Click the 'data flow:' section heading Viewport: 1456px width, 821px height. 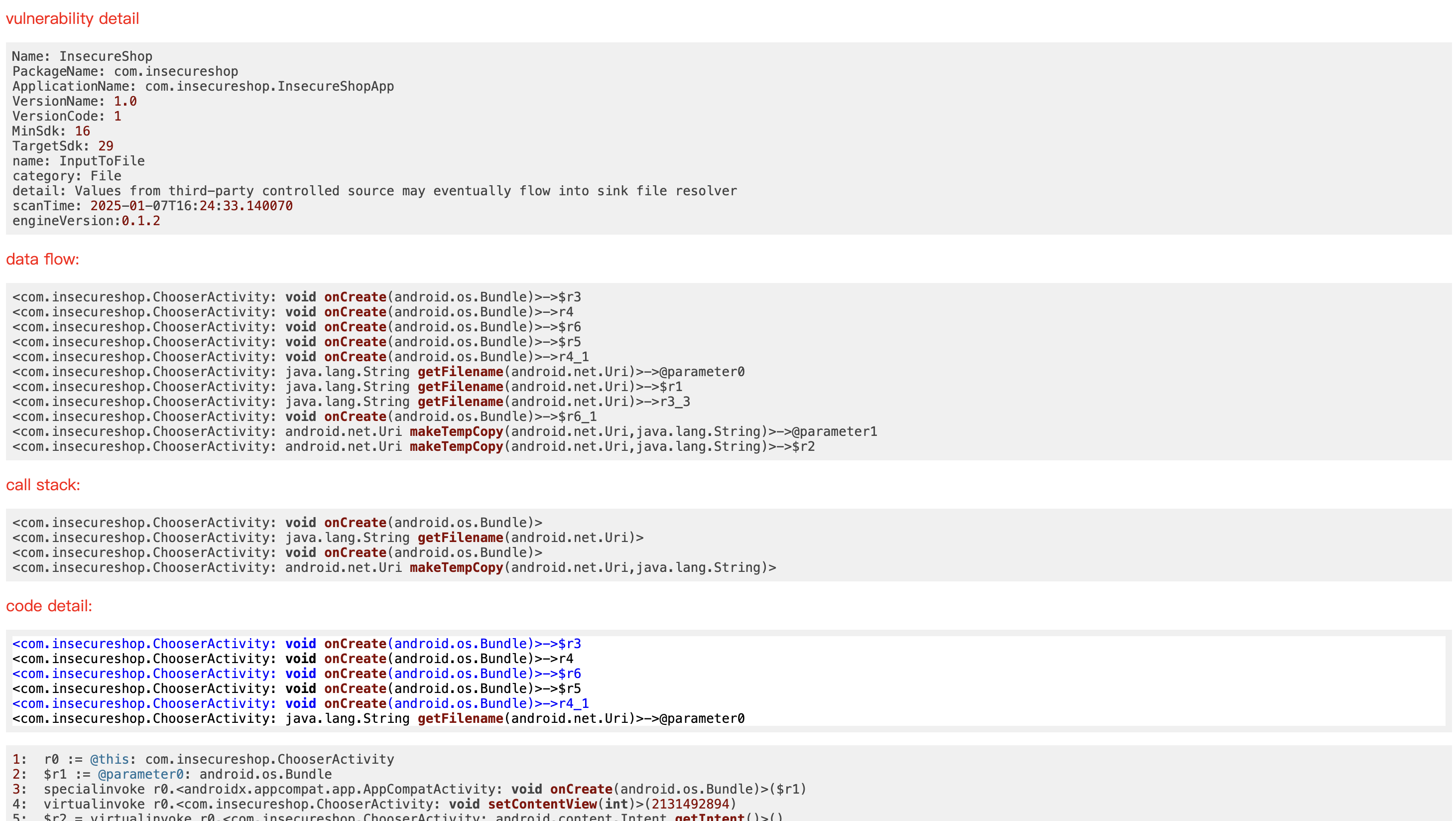point(42,259)
